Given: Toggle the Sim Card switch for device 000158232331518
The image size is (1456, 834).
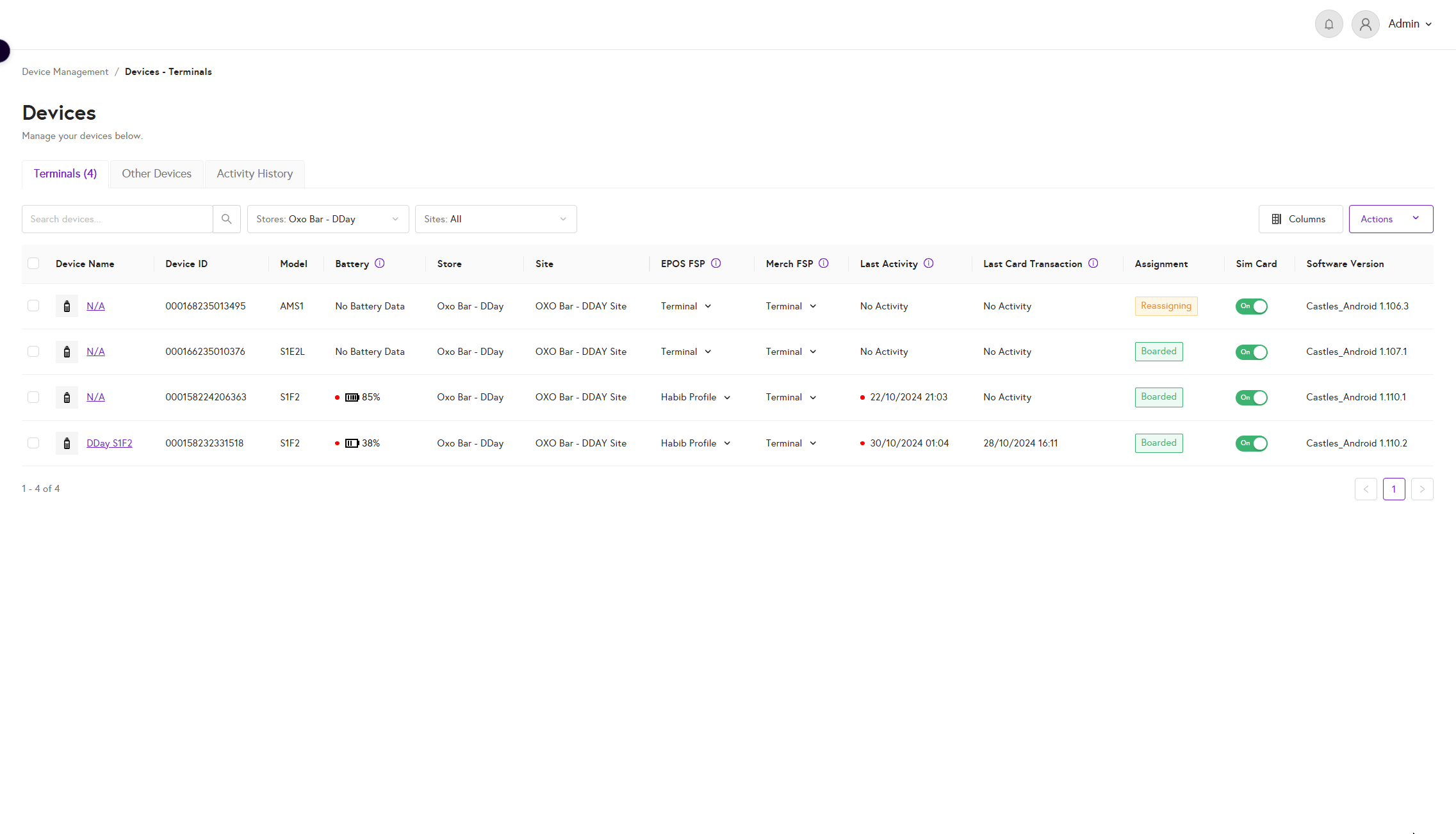Looking at the screenshot, I should 1251,443.
